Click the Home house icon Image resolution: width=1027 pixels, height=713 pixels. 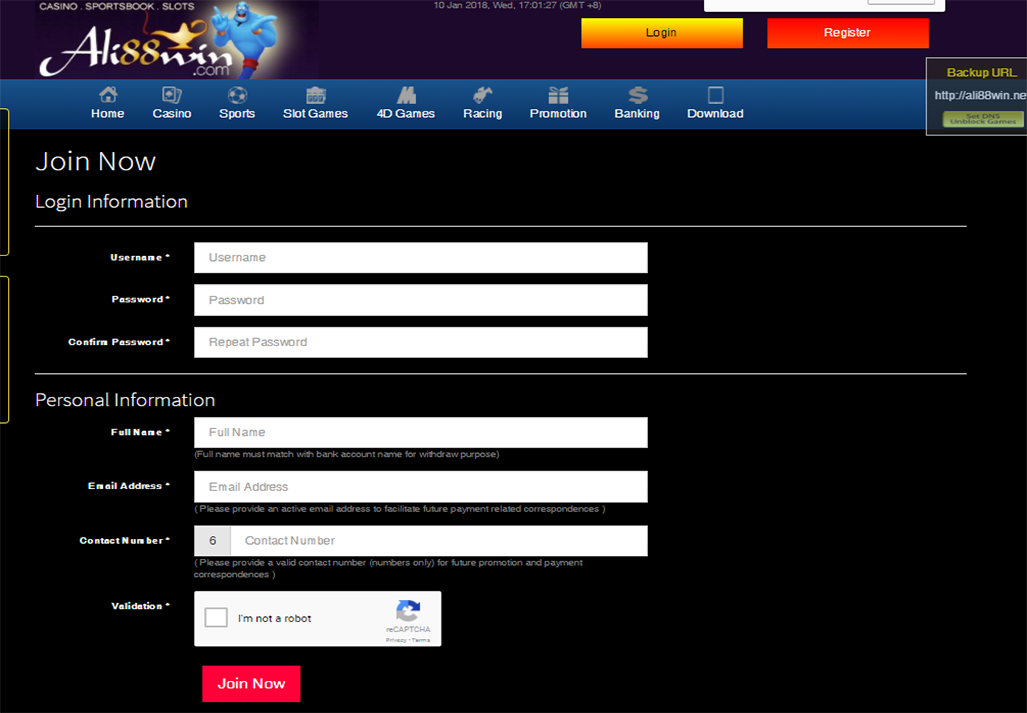108,96
